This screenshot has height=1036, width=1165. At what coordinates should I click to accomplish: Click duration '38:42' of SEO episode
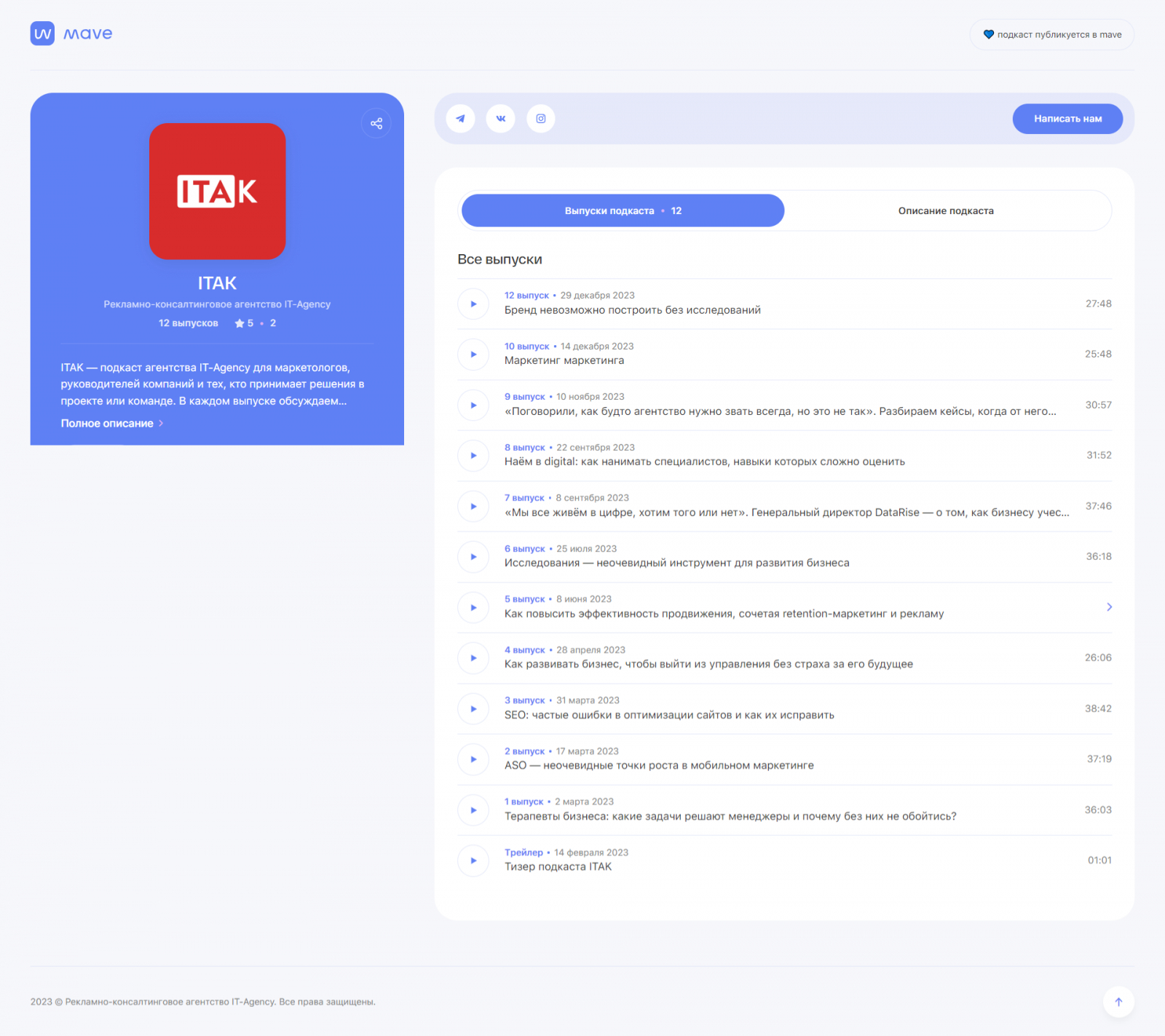pyautogui.click(x=1098, y=708)
